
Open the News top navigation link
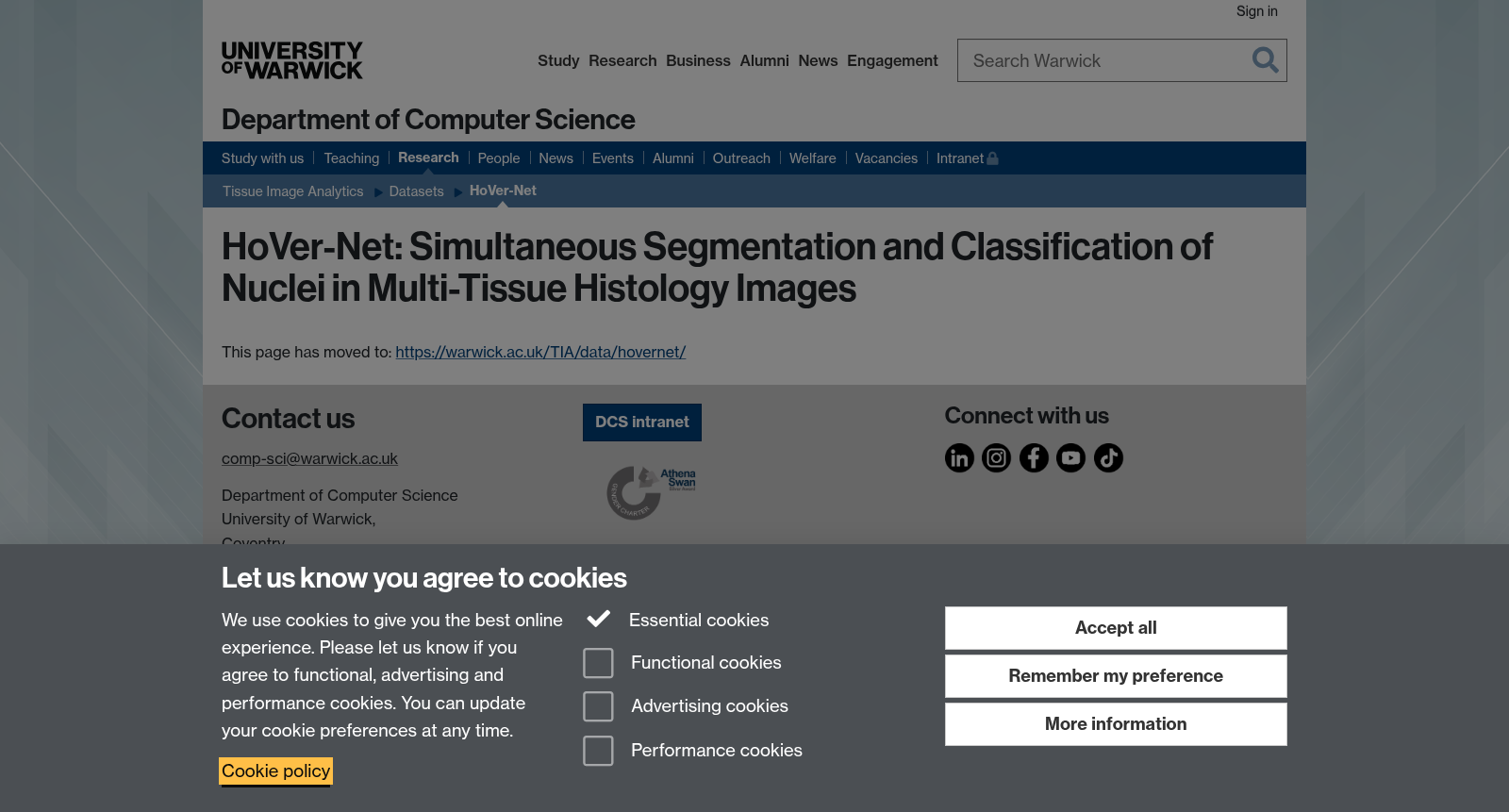(x=818, y=60)
